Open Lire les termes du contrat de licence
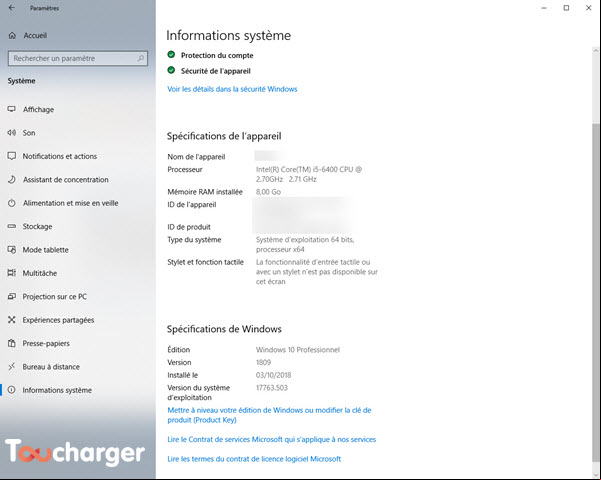This screenshot has width=601, height=480. [254, 459]
